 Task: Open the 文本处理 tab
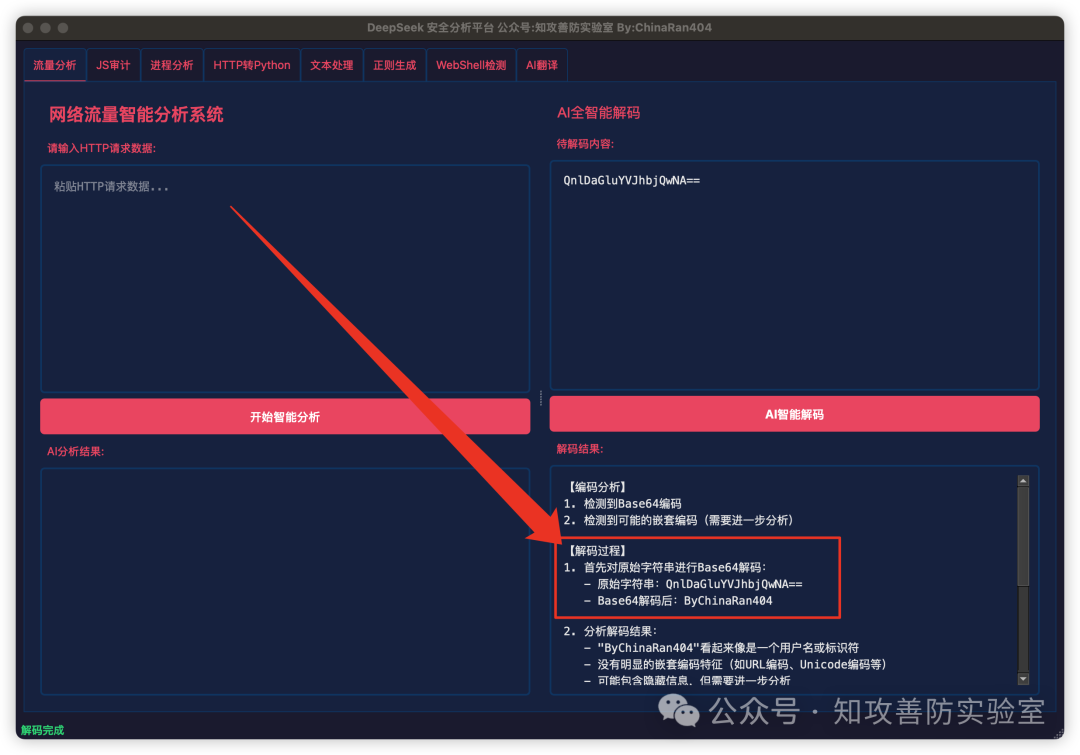coord(332,65)
